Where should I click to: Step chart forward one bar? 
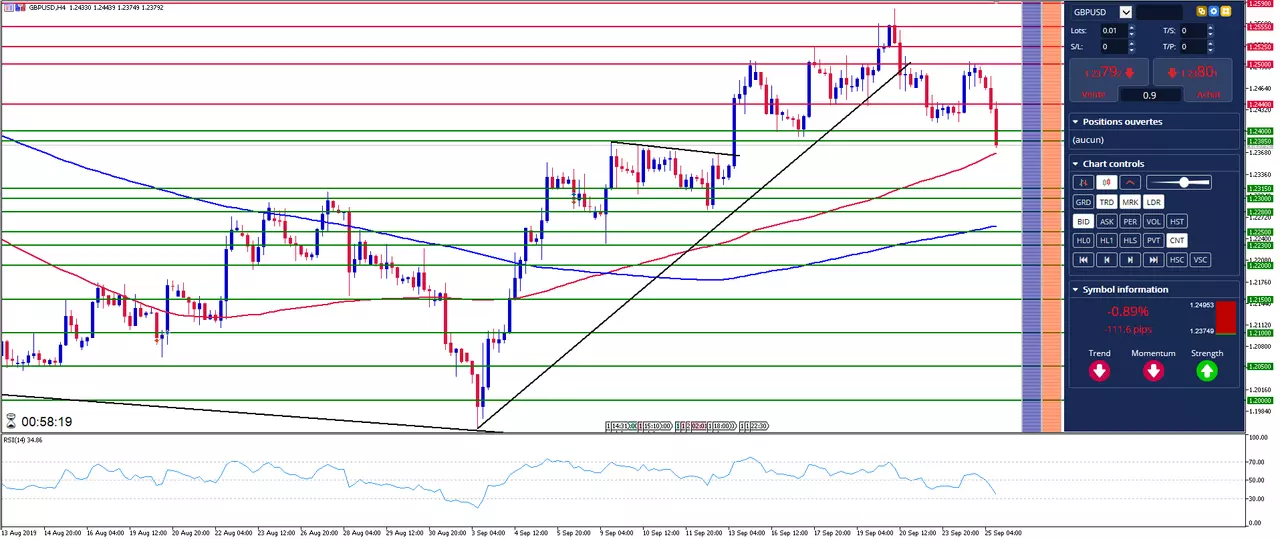tap(1130, 260)
